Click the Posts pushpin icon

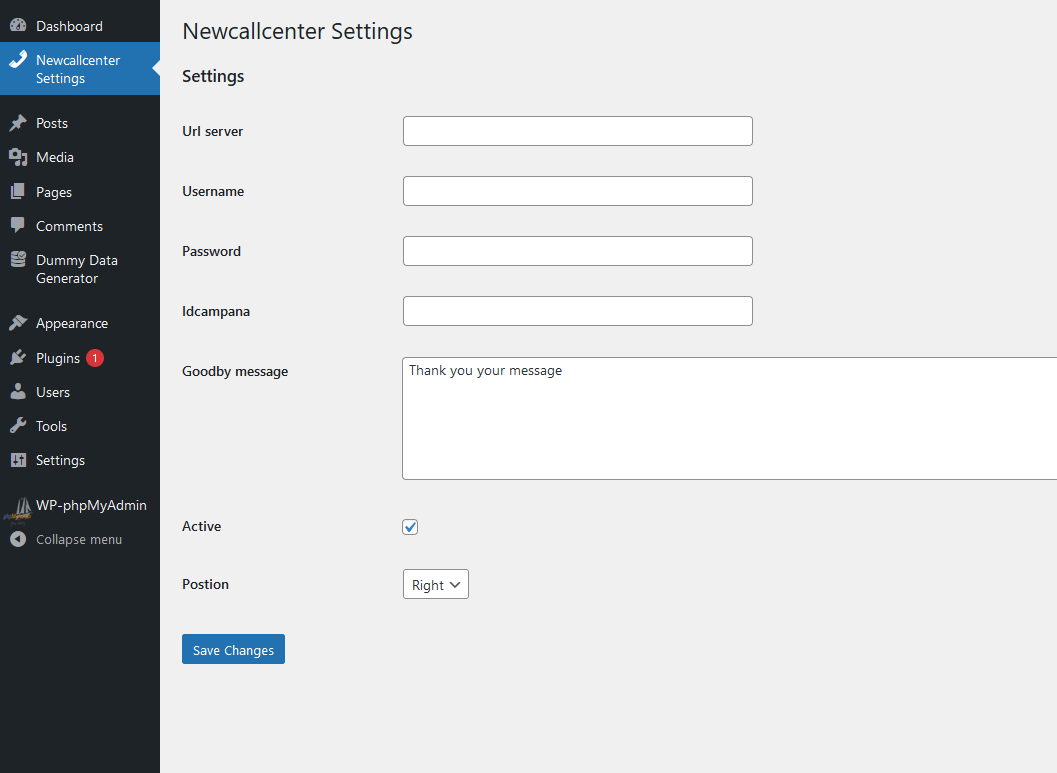[18, 123]
